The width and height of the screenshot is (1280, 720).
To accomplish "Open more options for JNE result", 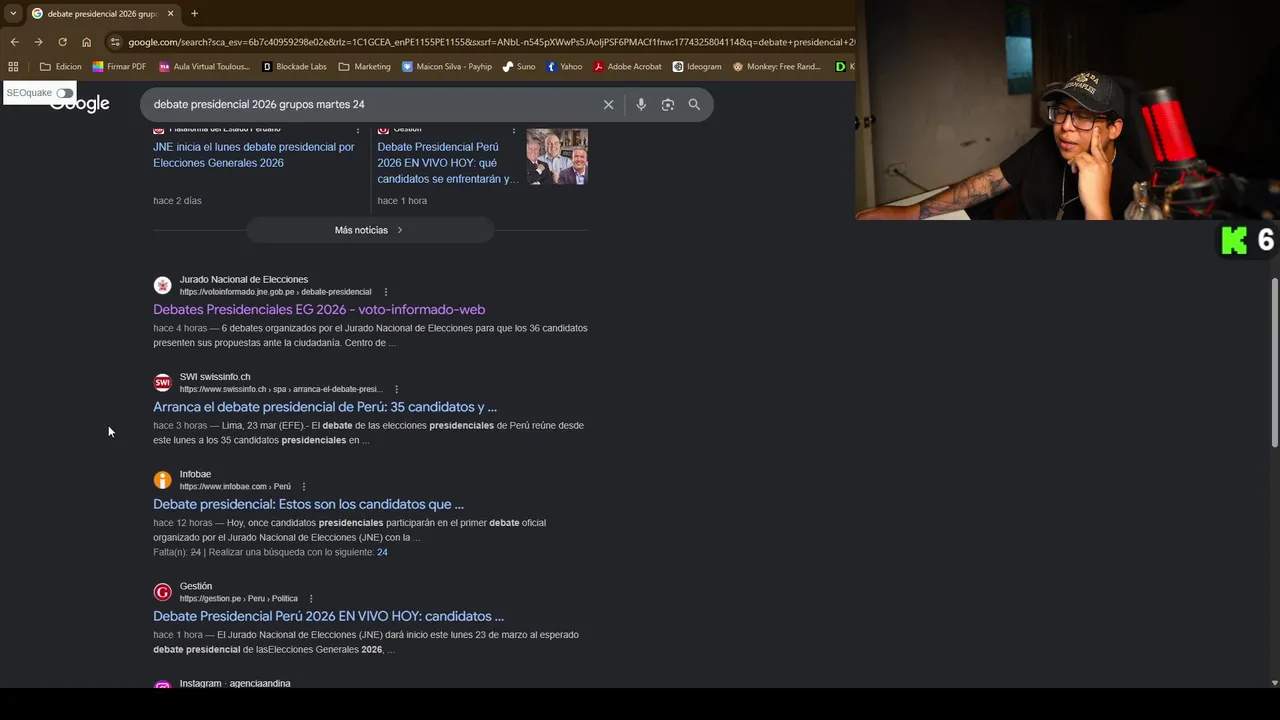I will pyautogui.click(x=386, y=292).
